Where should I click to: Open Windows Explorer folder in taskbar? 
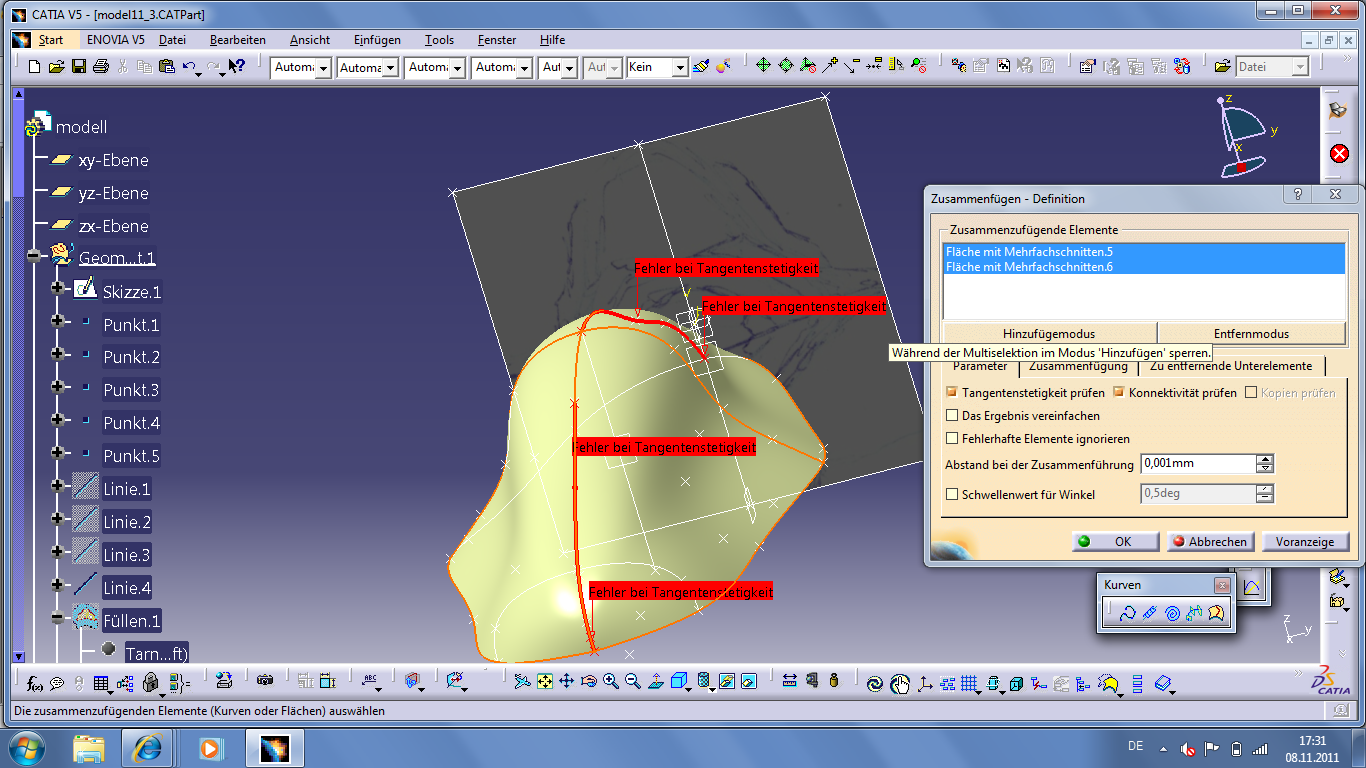(x=89, y=748)
